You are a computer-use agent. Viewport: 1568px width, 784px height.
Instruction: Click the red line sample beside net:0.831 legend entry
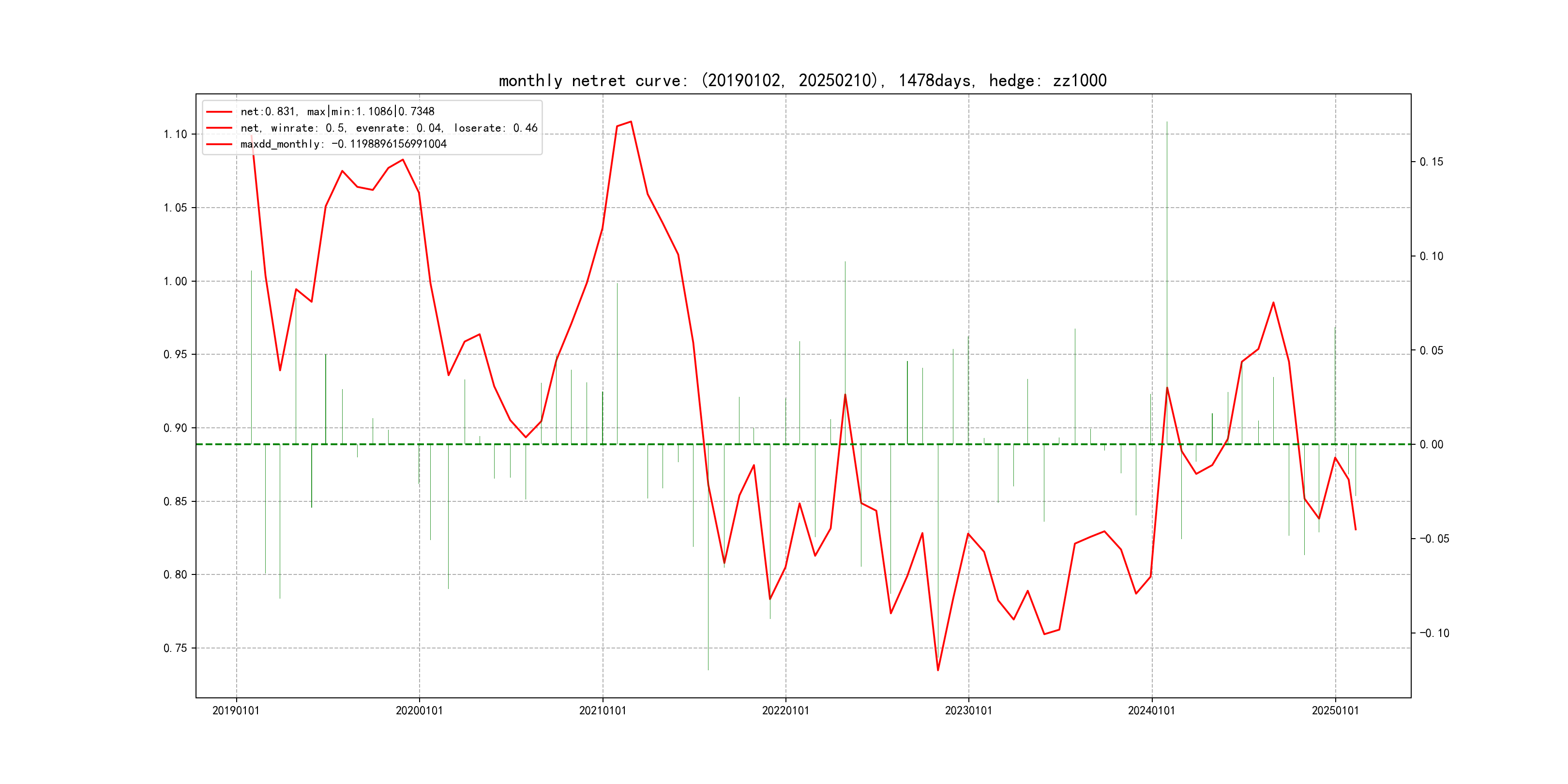pos(219,112)
